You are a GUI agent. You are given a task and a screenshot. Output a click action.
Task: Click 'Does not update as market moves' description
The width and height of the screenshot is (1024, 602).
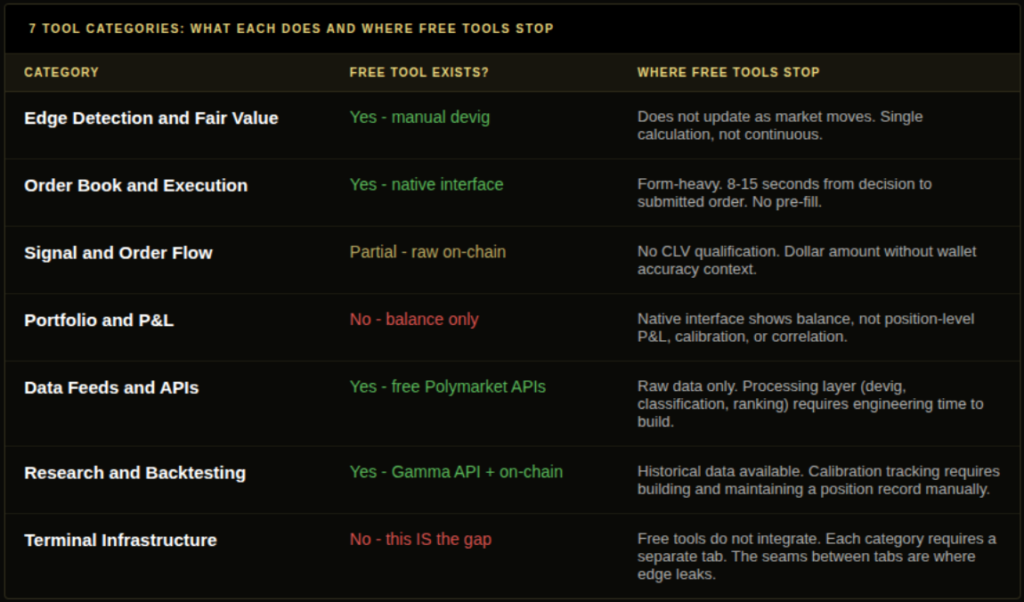coord(780,125)
